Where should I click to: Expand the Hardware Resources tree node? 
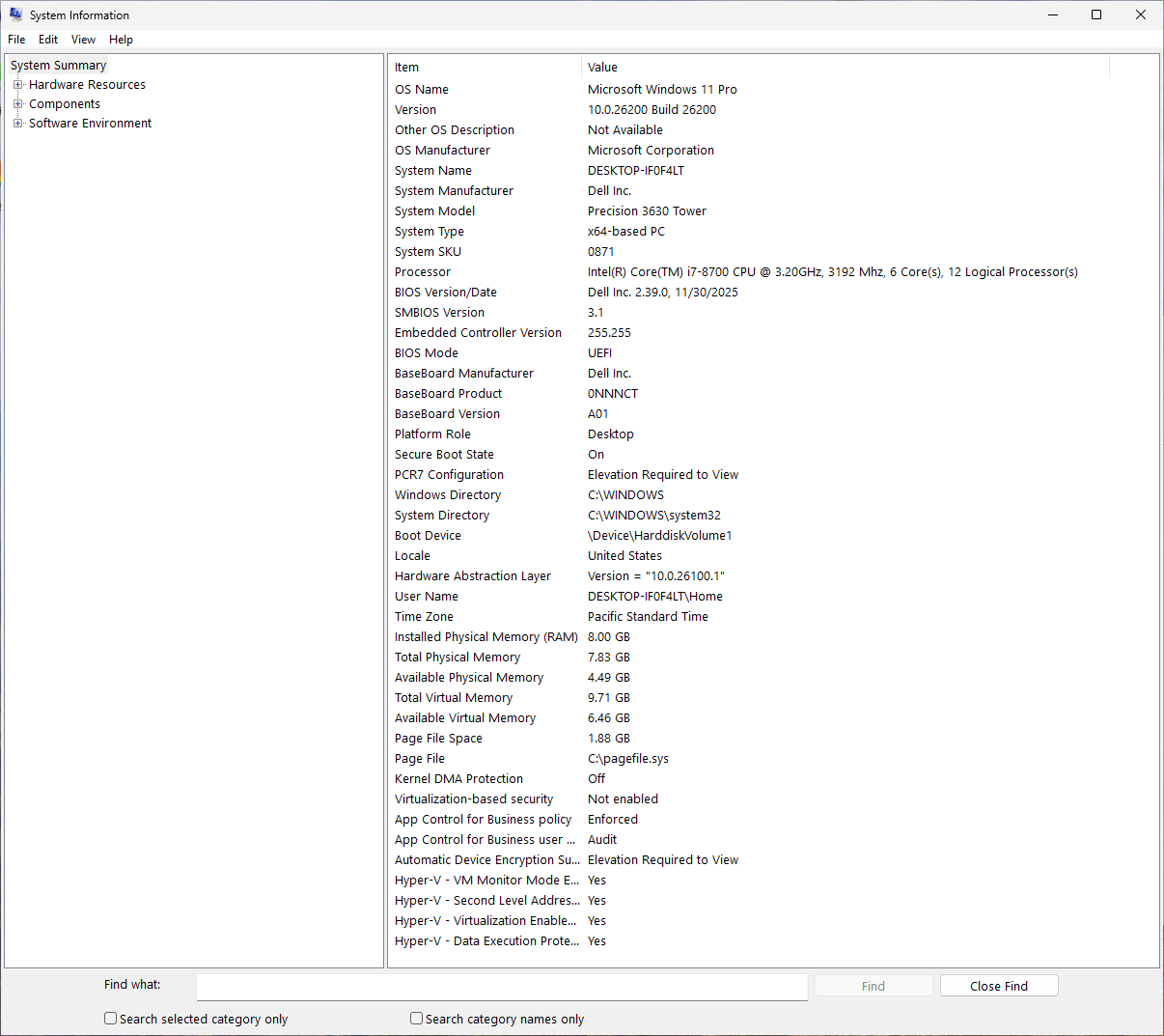17,85
